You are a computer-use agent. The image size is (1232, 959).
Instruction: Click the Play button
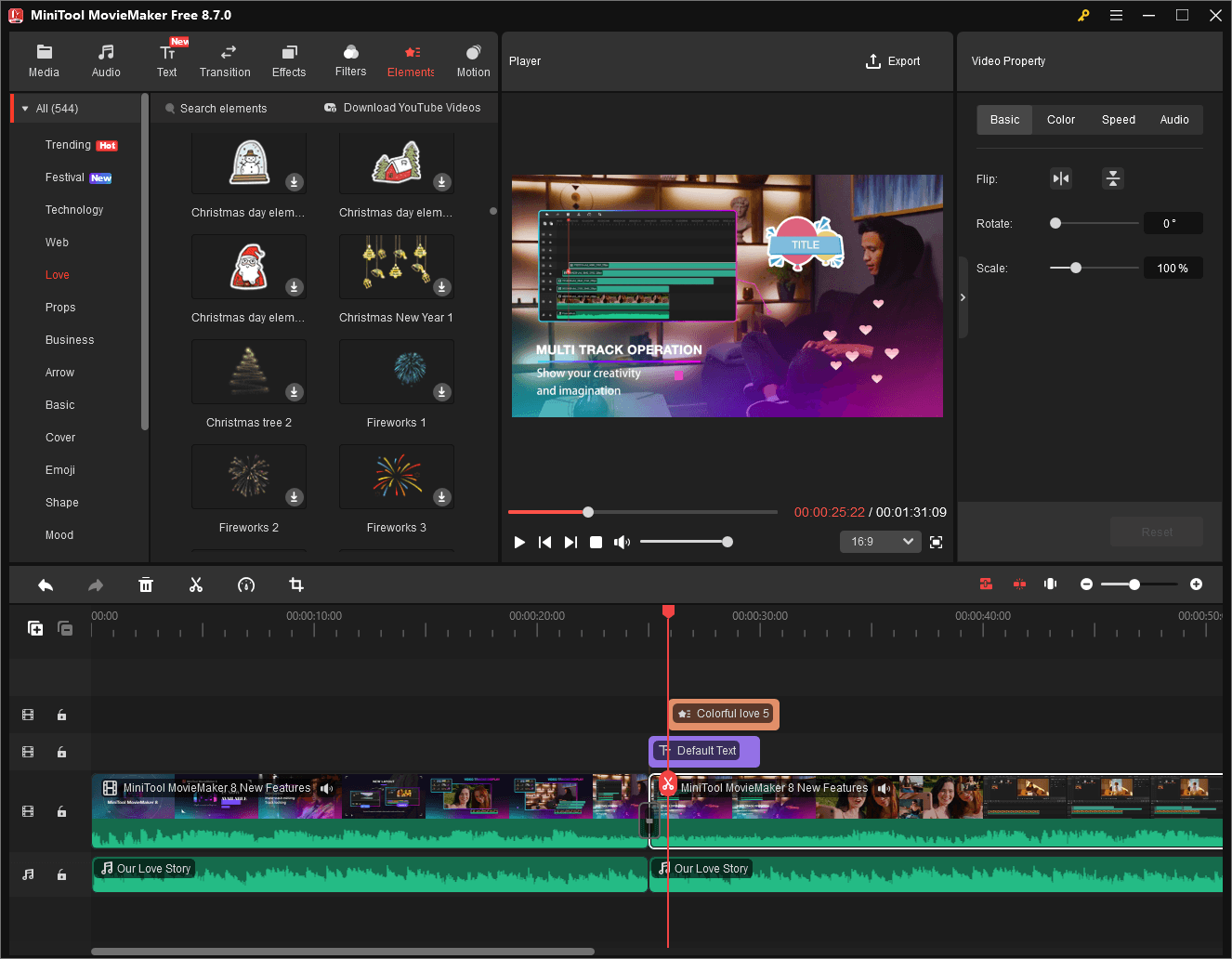(x=519, y=542)
